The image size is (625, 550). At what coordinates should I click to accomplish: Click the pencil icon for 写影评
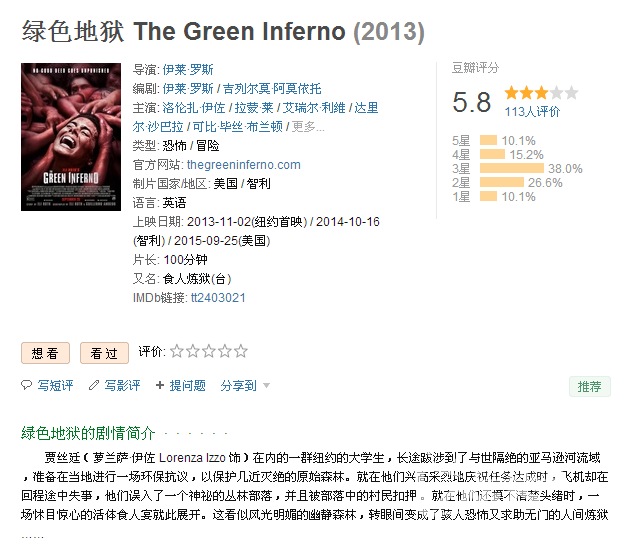tap(94, 385)
